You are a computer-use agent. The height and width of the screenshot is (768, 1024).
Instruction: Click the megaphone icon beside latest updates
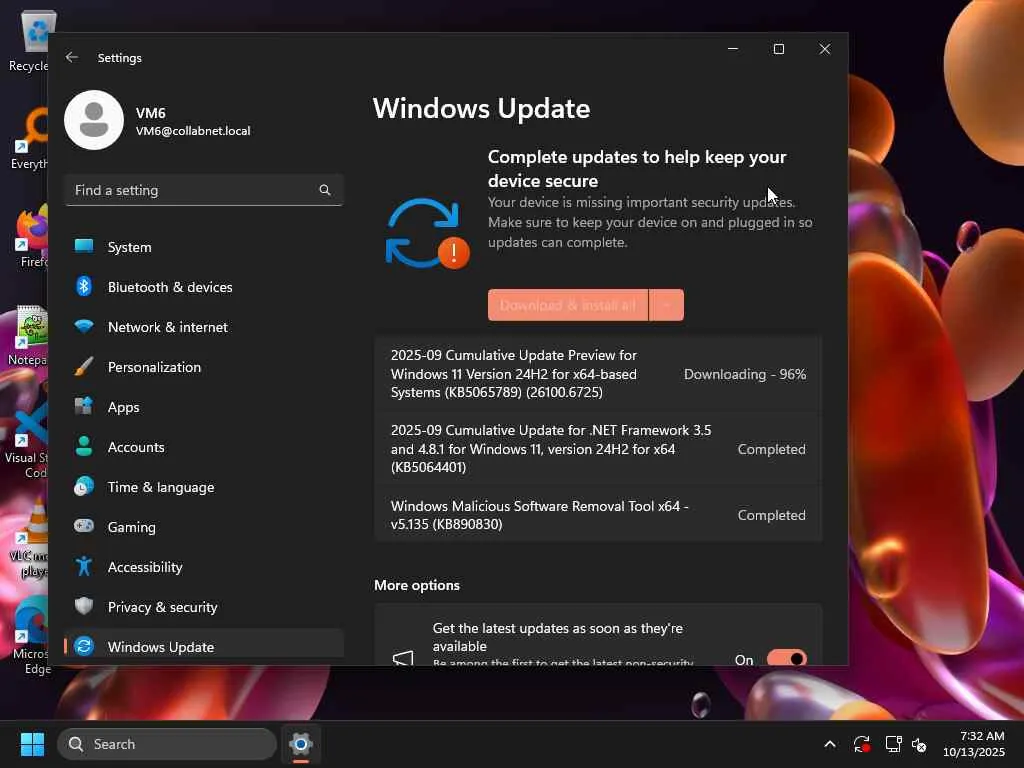403,658
